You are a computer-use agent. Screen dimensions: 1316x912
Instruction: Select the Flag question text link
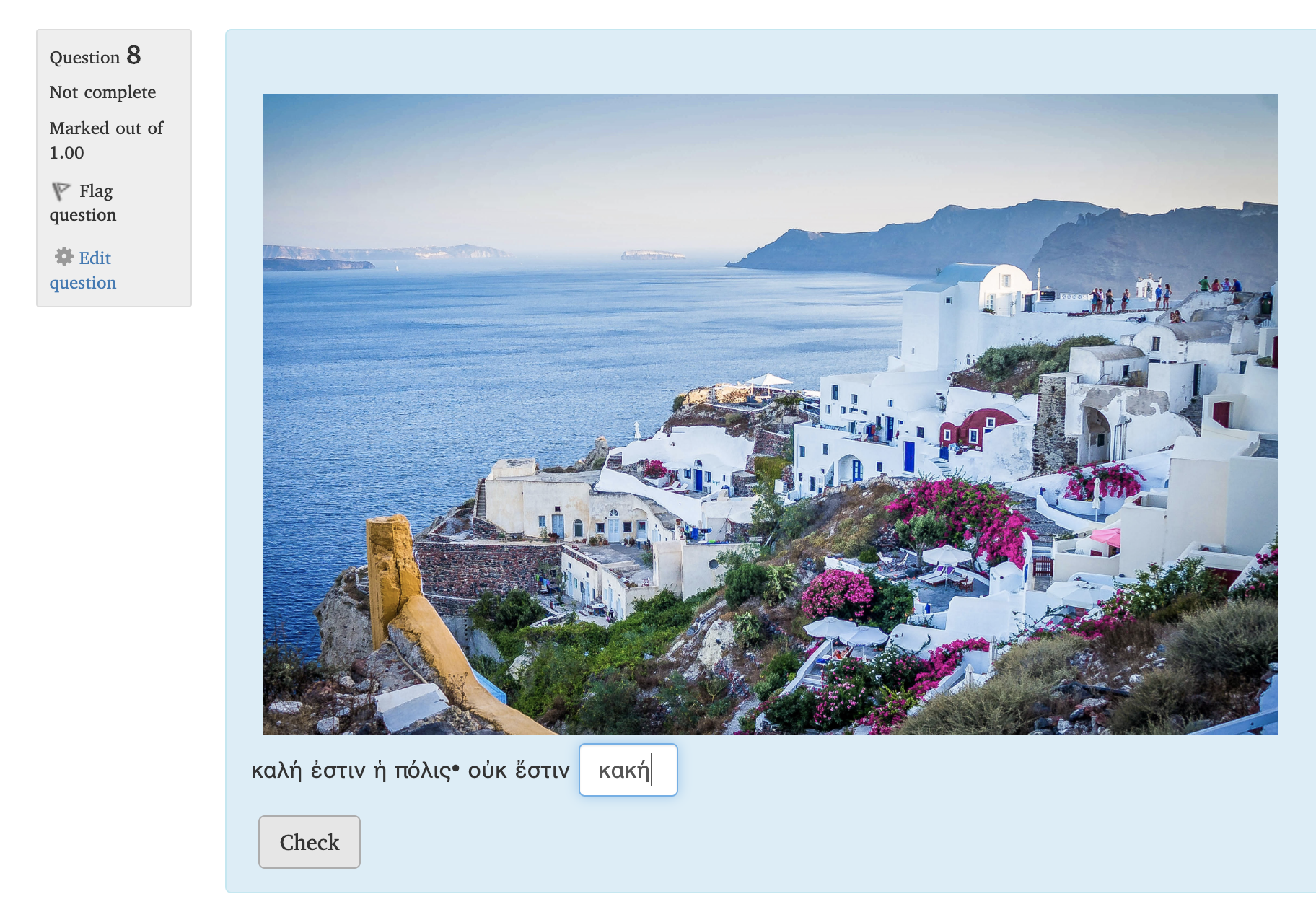click(82, 203)
